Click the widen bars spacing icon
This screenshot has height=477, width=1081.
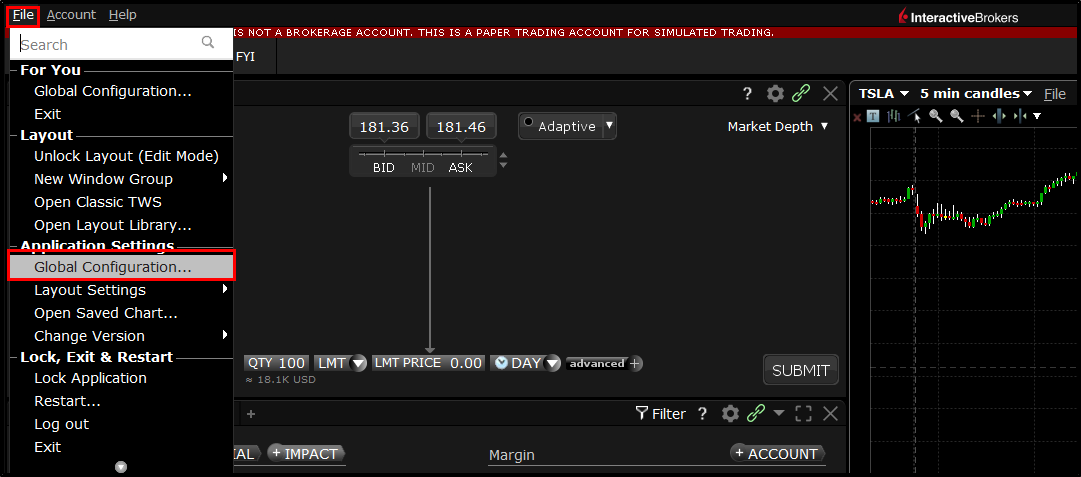(999, 116)
